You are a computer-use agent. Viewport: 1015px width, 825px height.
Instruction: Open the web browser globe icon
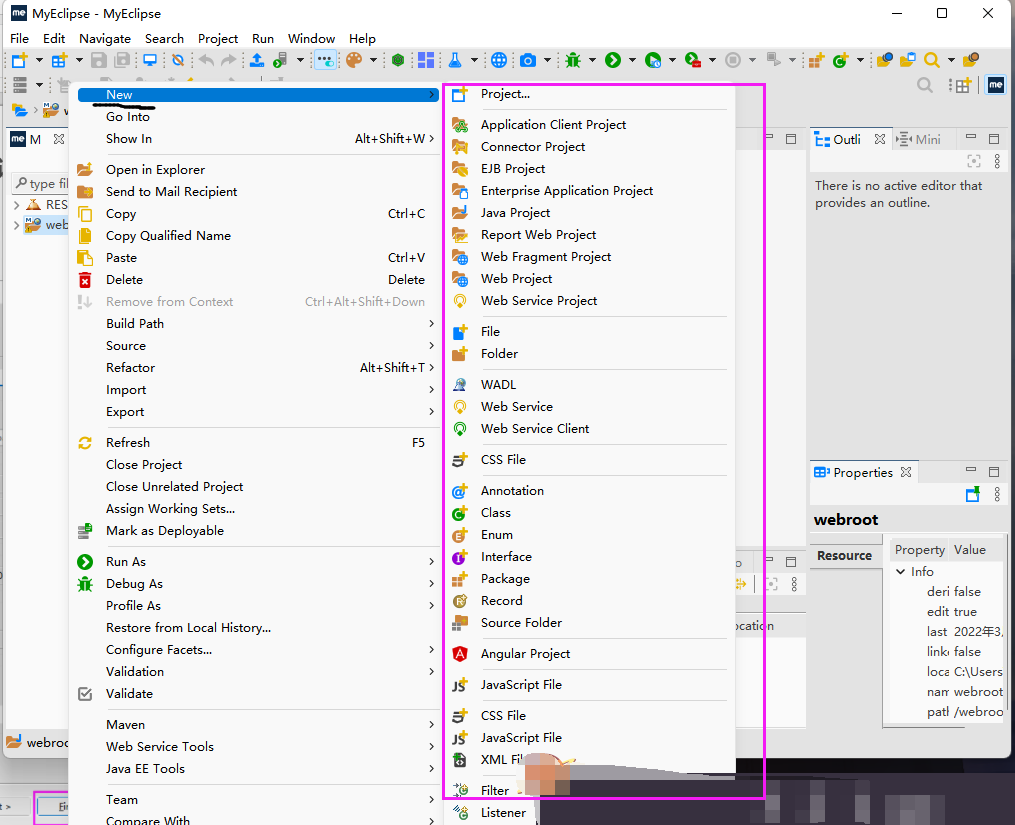click(498, 60)
